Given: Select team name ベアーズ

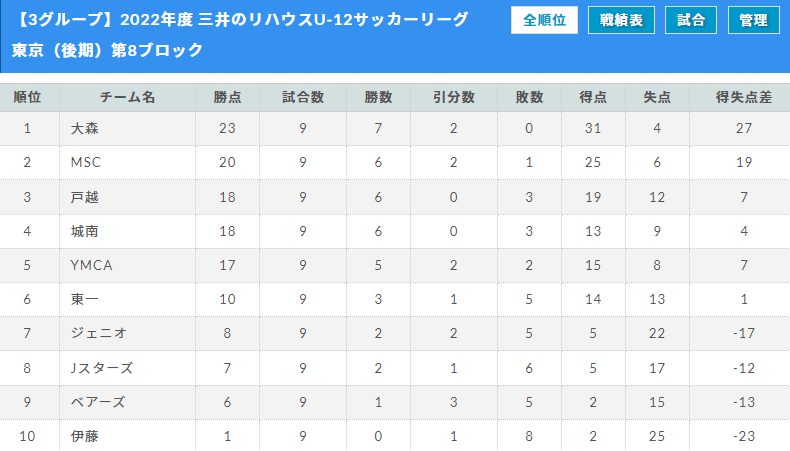Looking at the screenshot, I should [98, 402].
